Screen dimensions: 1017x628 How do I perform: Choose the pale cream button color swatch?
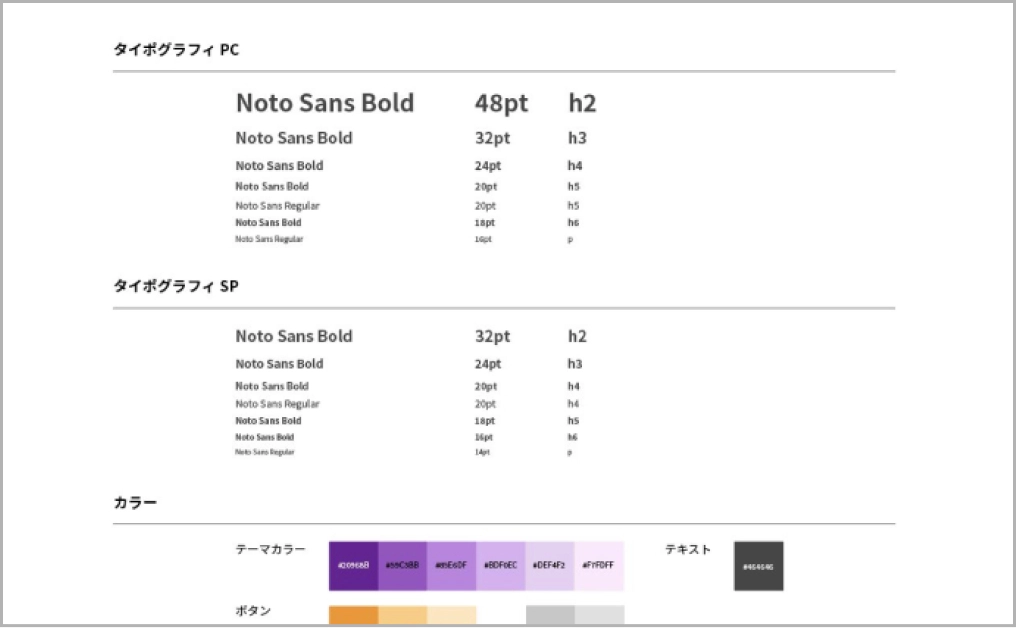tap(452, 615)
